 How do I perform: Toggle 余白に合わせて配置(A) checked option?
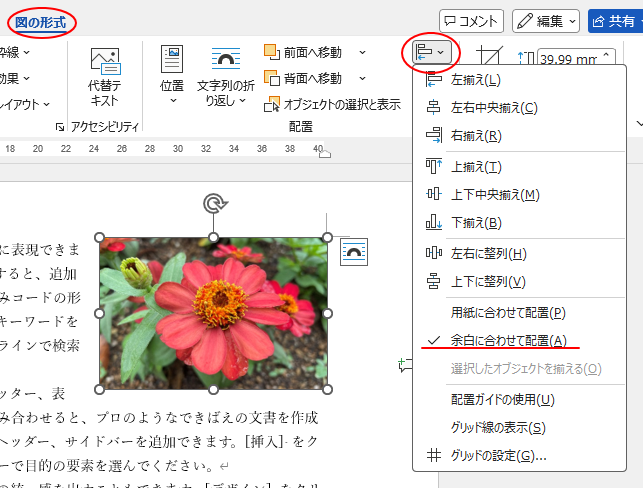519,340
